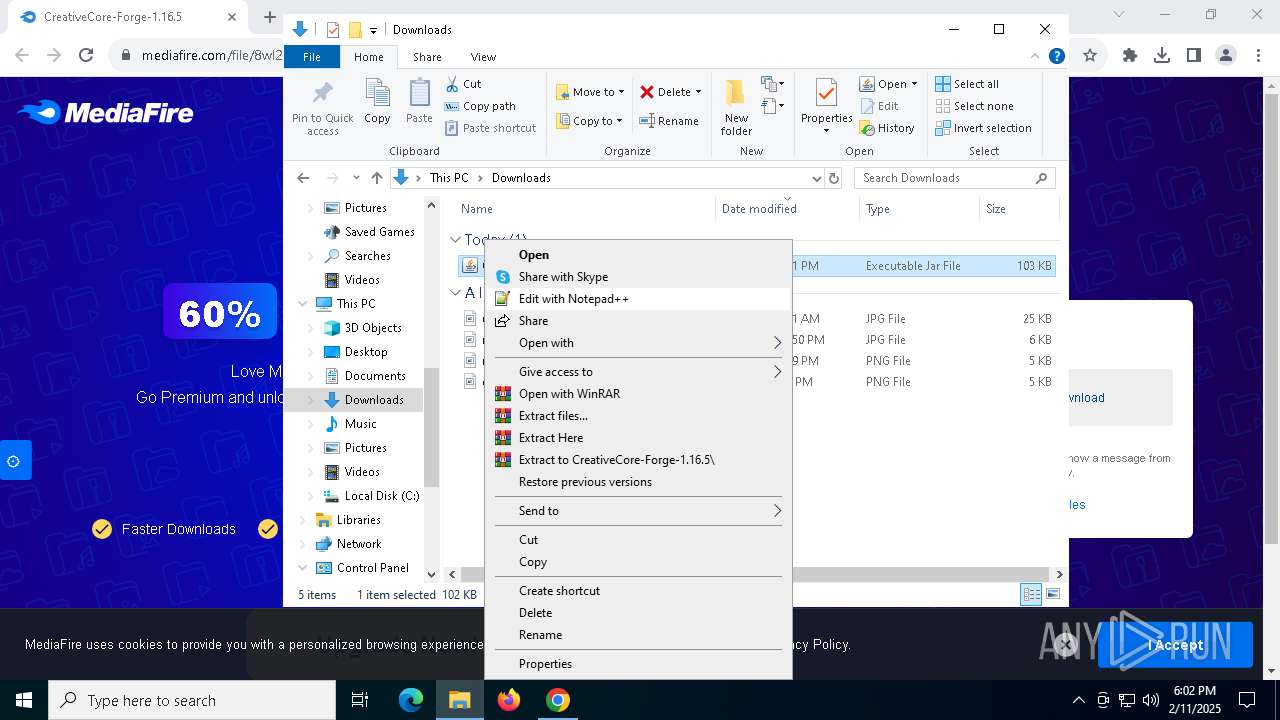Click Paste shortcut in ribbon
The width and height of the screenshot is (1280, 720).
point(491,128)
